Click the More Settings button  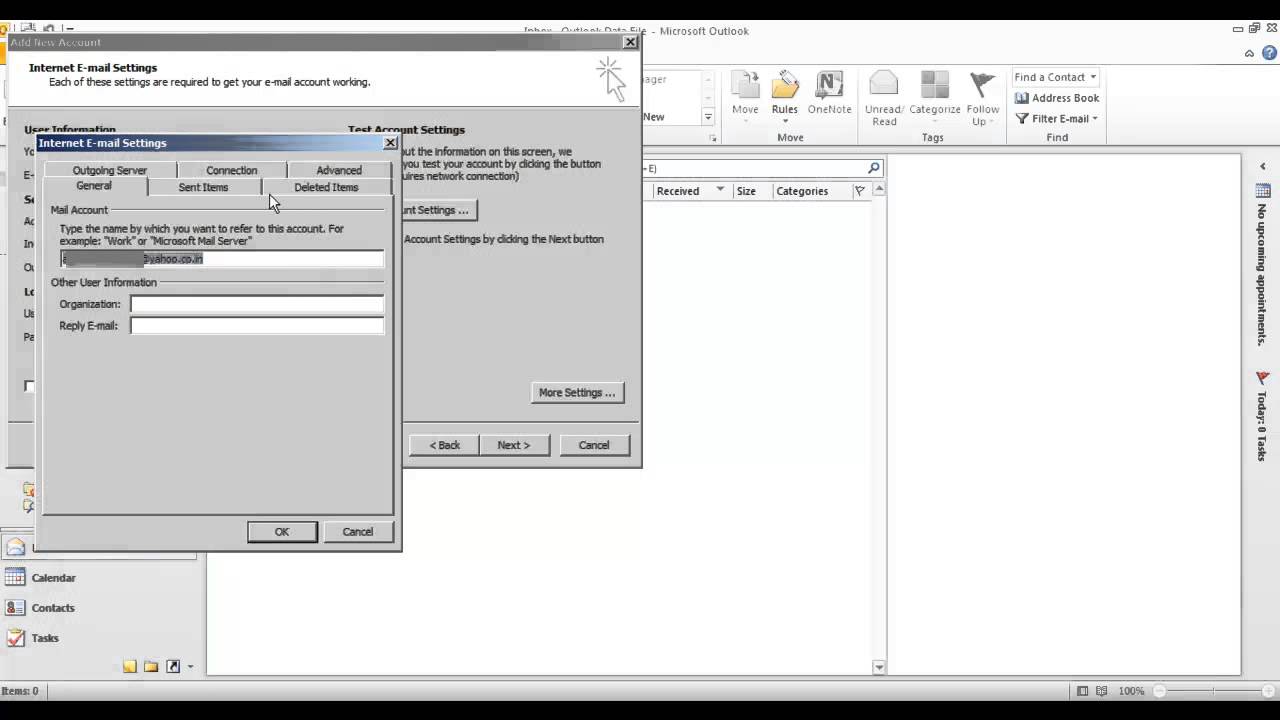[x=577, y=393]
